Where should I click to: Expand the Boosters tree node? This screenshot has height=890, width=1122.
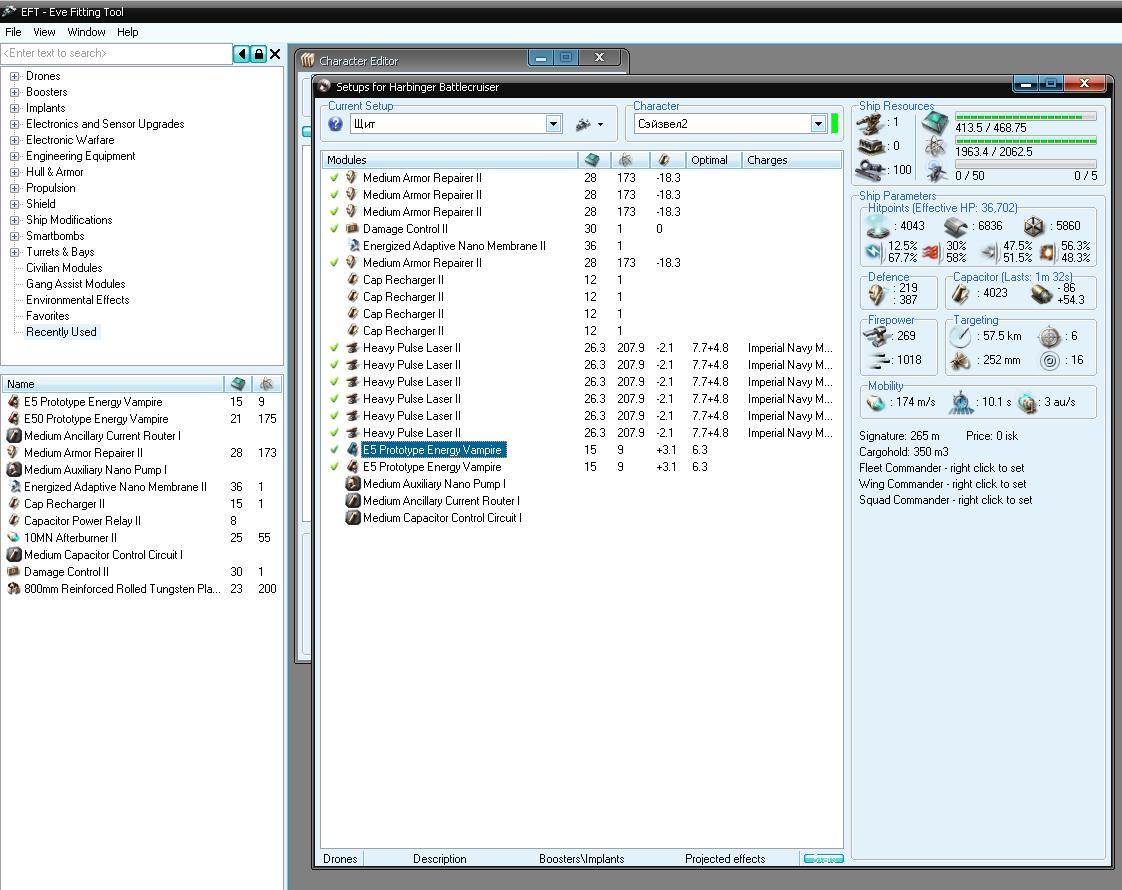point(14,92)
